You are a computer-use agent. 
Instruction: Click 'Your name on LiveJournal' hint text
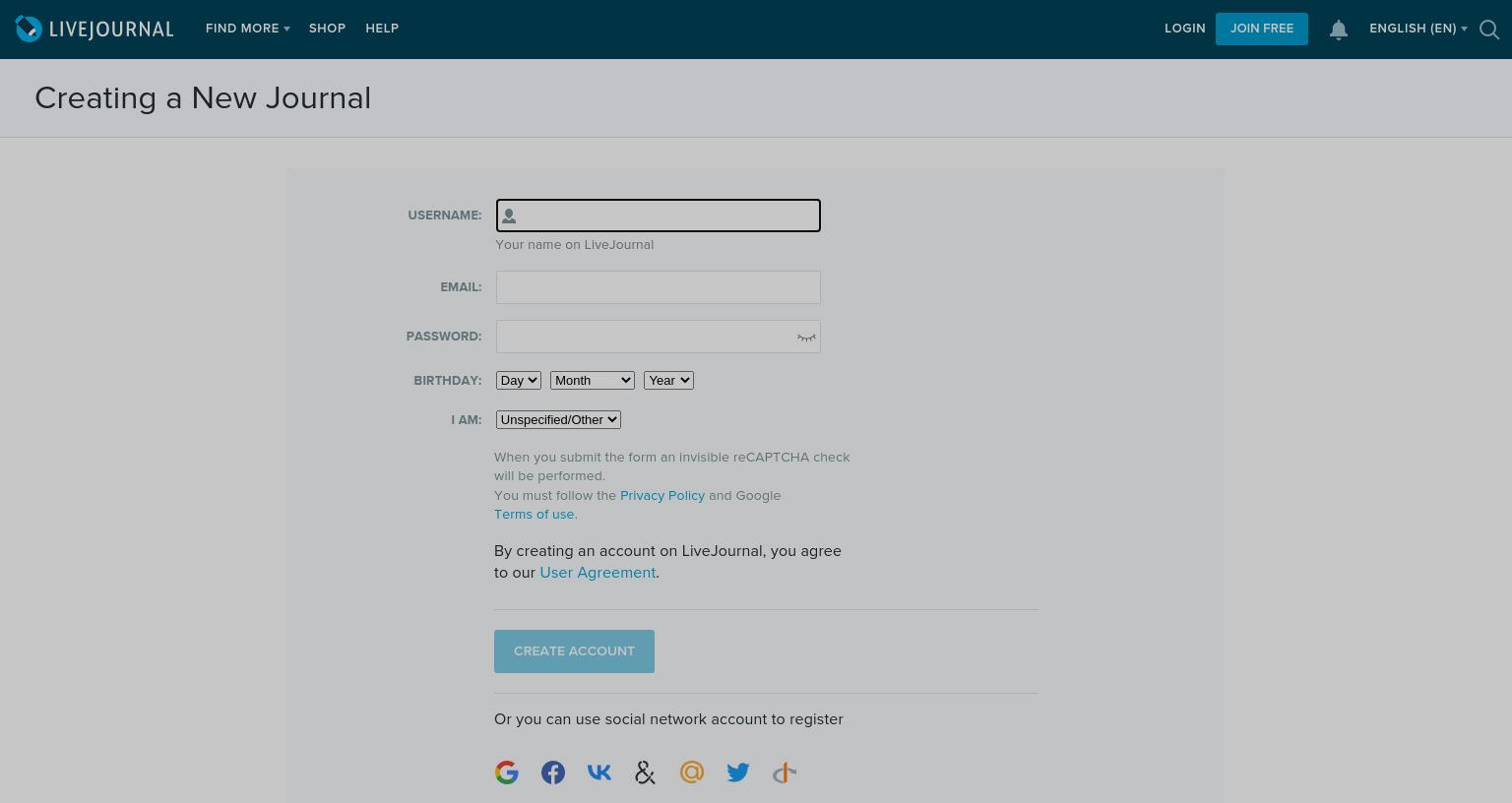(574, 244)
